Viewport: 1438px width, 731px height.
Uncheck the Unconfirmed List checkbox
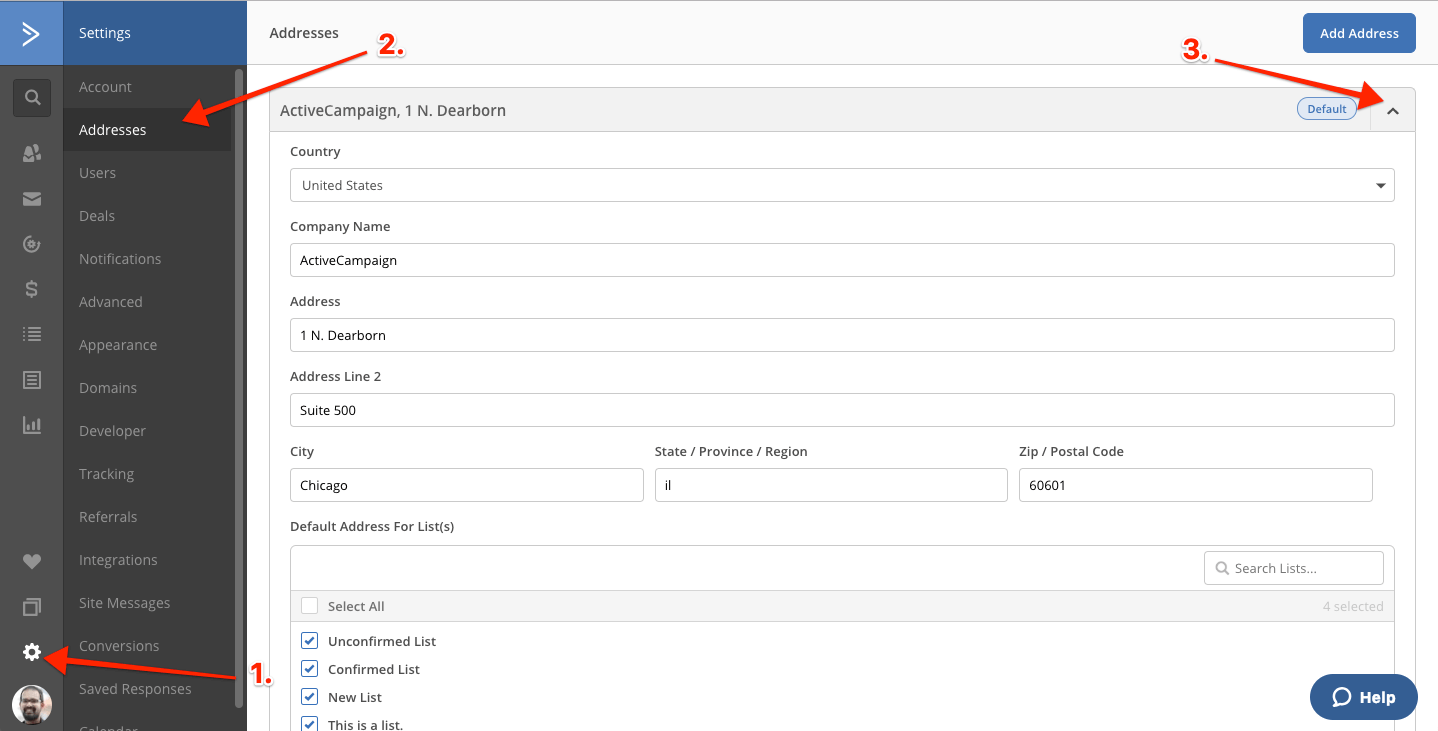pyautogui.click(x=310, y=641)
